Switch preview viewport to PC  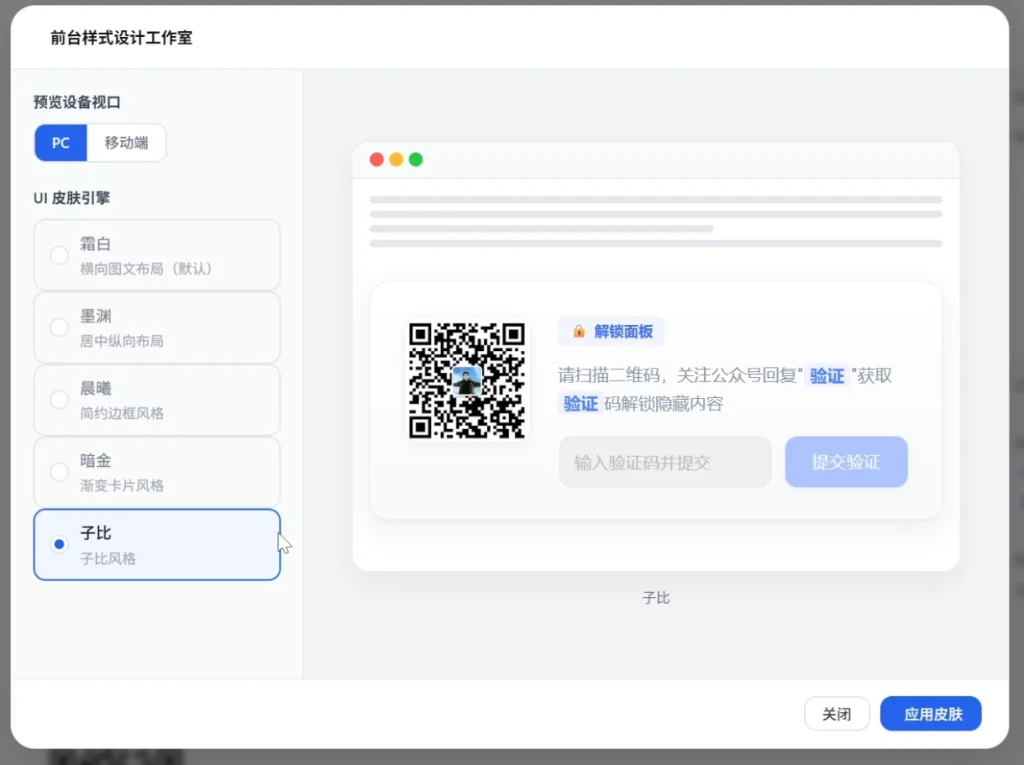[x=61, y=142]
